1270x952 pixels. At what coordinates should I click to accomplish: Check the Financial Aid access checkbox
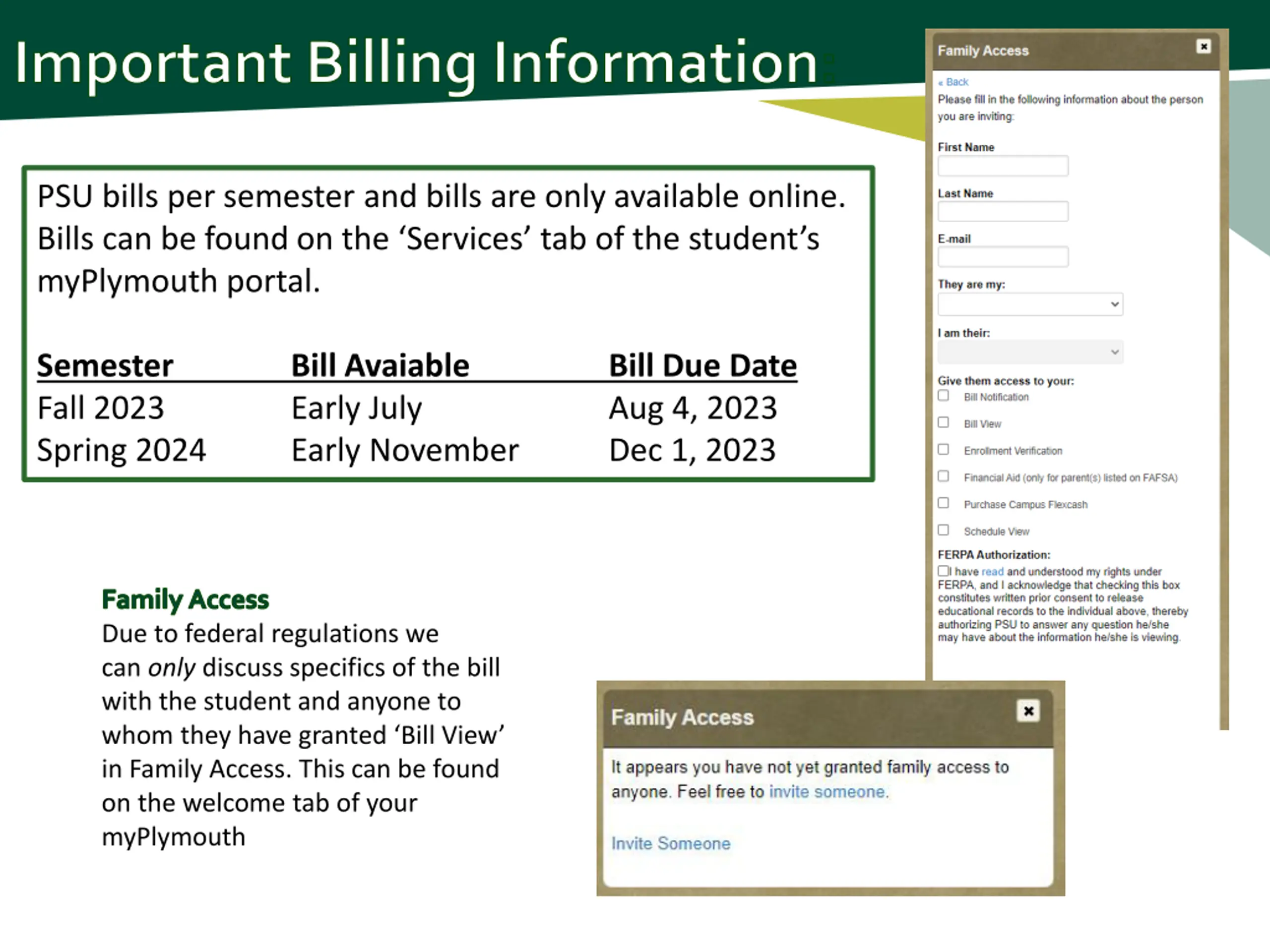coord(943,476)
